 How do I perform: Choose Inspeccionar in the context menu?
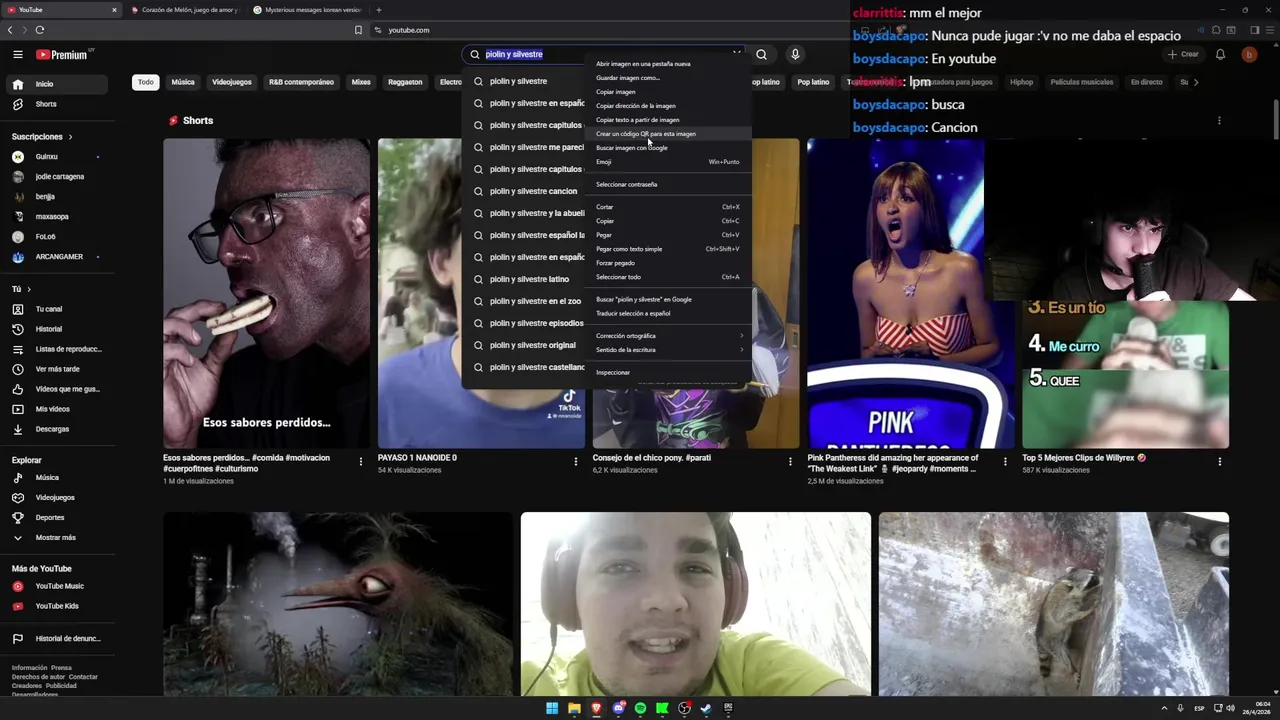coord(670,372)
